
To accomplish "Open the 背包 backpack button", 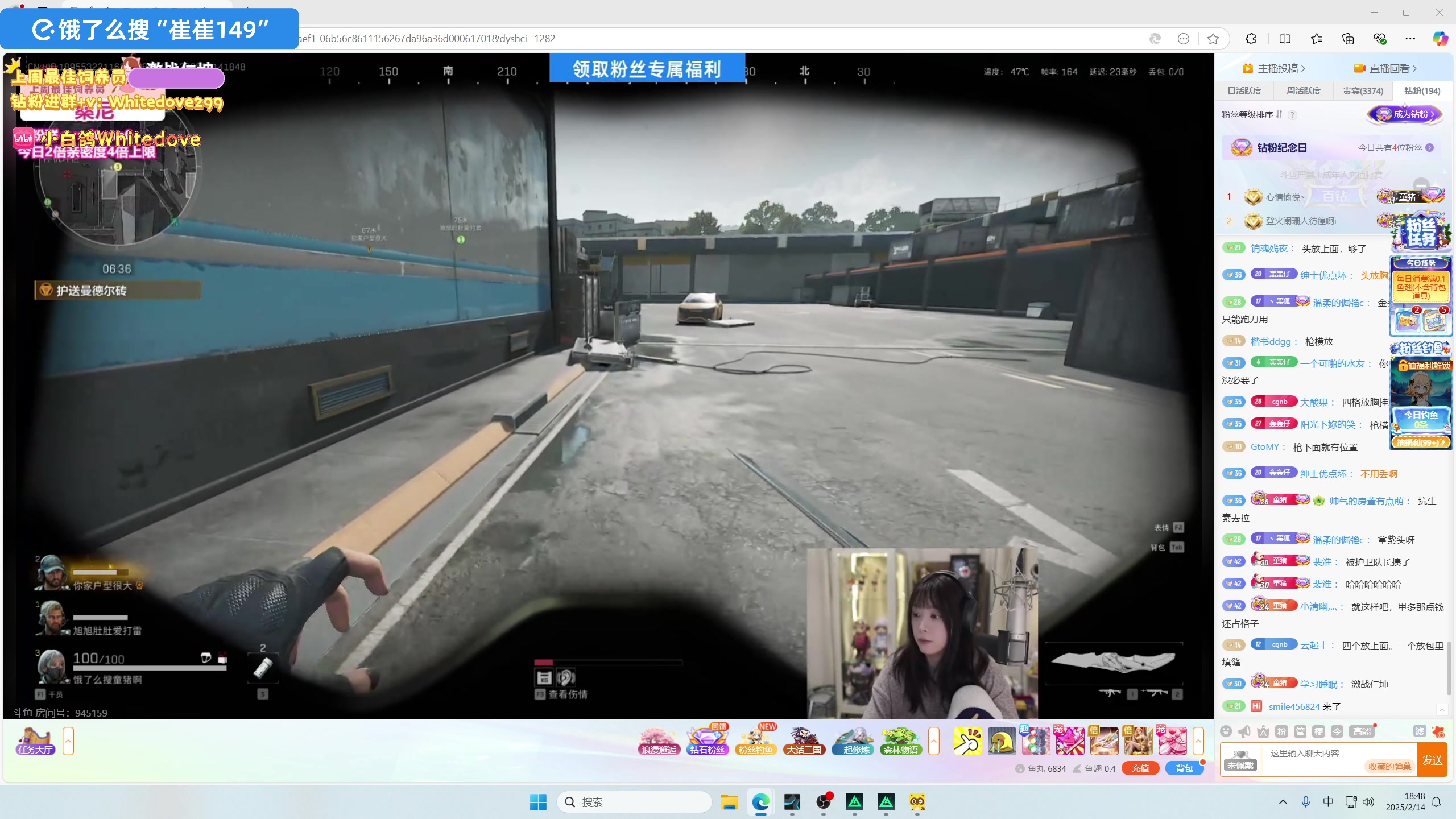I will coord(1185,768).
